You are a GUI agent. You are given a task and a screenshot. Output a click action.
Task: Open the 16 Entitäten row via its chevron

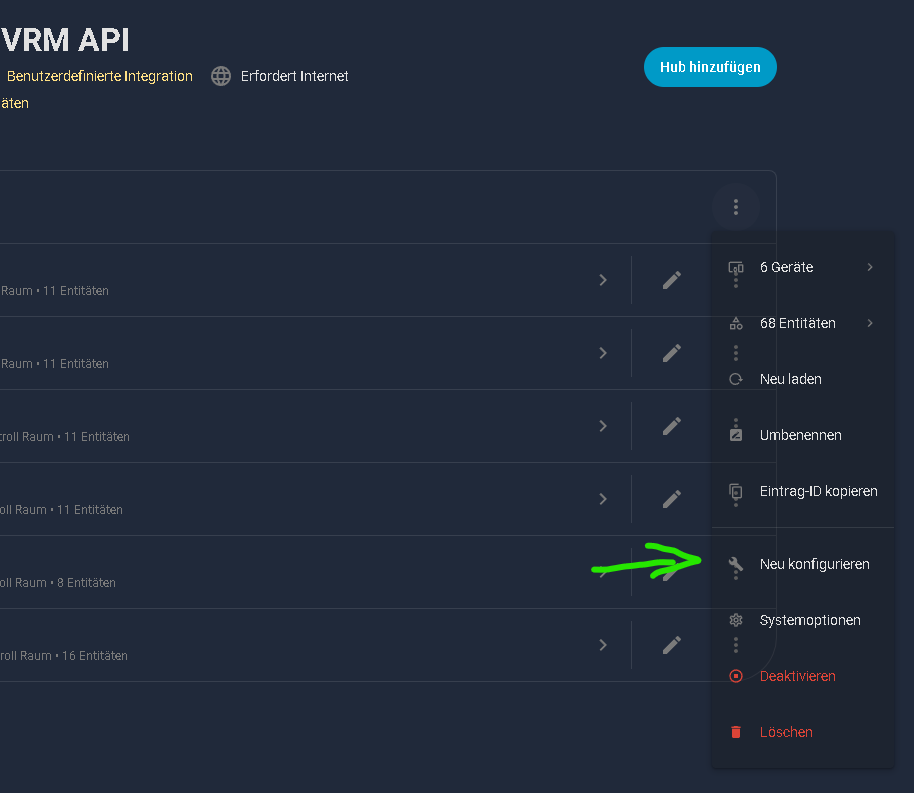click(603, 645)
